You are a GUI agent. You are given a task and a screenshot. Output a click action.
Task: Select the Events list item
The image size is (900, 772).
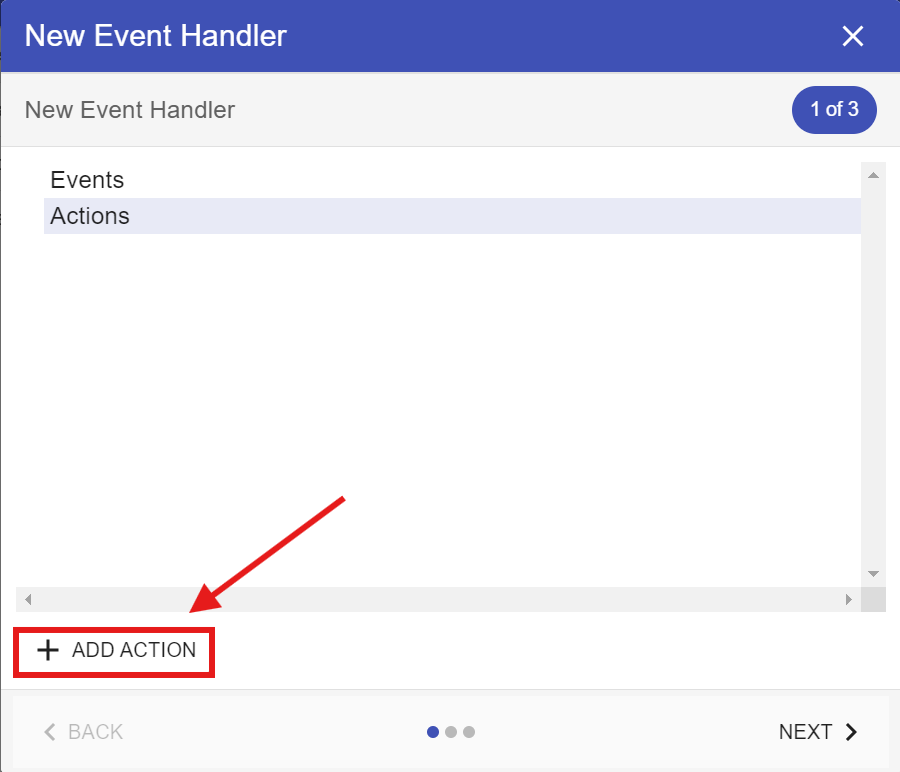(x=88, y=180)
